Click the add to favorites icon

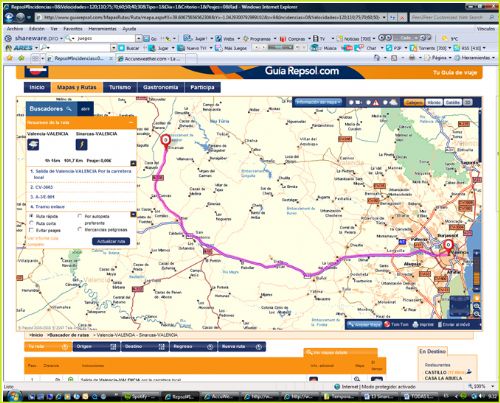21,58
